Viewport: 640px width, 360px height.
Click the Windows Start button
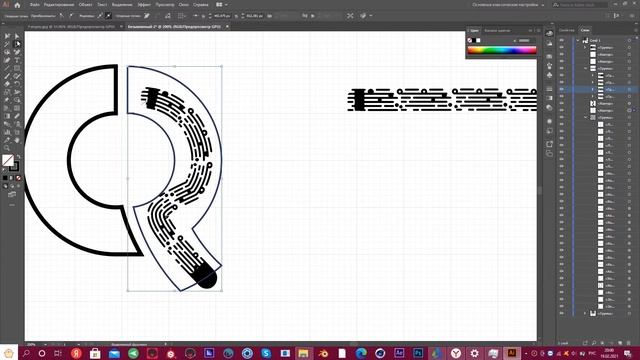[x=9, y=353]
